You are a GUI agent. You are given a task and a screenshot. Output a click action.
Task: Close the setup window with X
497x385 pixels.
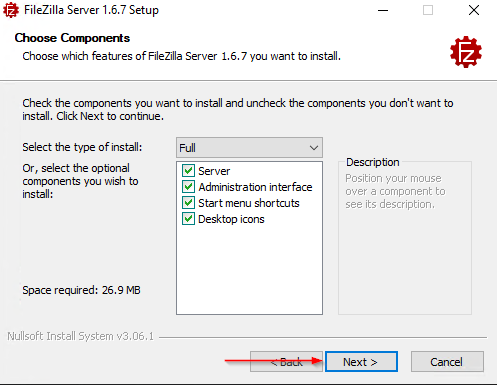pyautogui.click(x=474, y=10)
